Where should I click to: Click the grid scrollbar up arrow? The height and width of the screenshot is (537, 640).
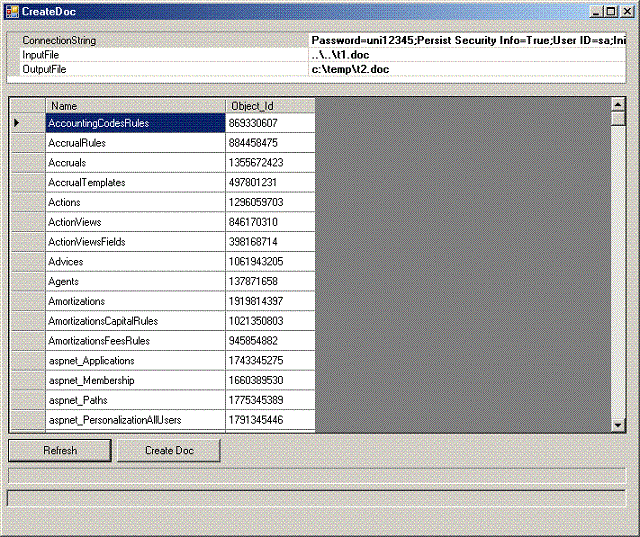tap(618, 104)
